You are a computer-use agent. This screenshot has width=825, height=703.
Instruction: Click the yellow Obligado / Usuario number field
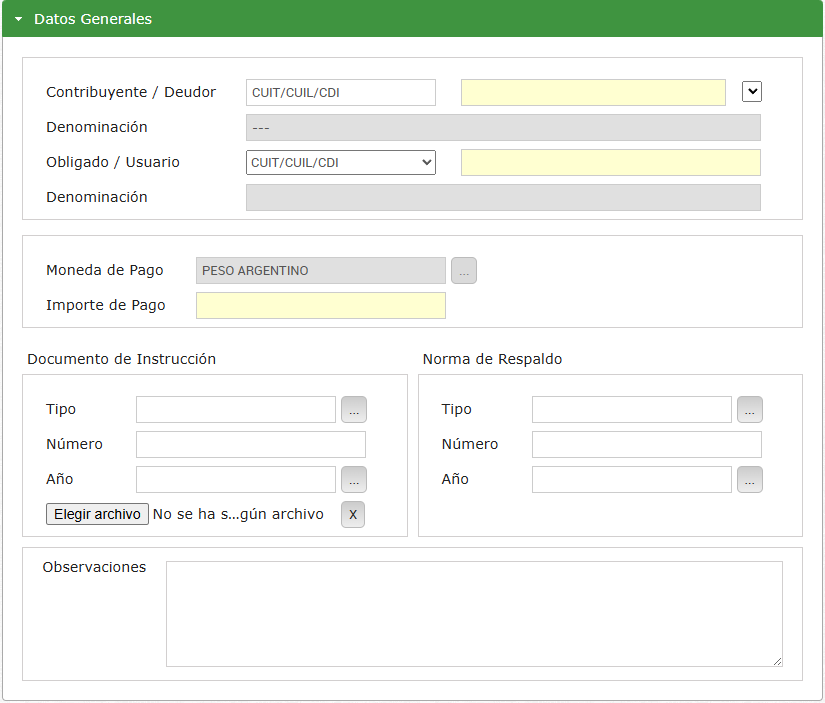click(610, 162)
